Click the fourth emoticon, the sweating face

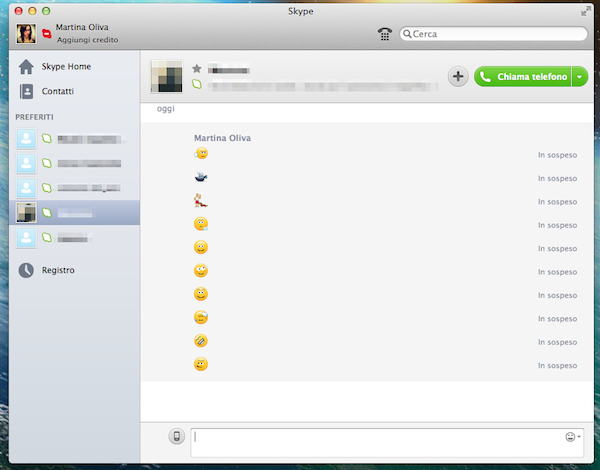[201, 224]
